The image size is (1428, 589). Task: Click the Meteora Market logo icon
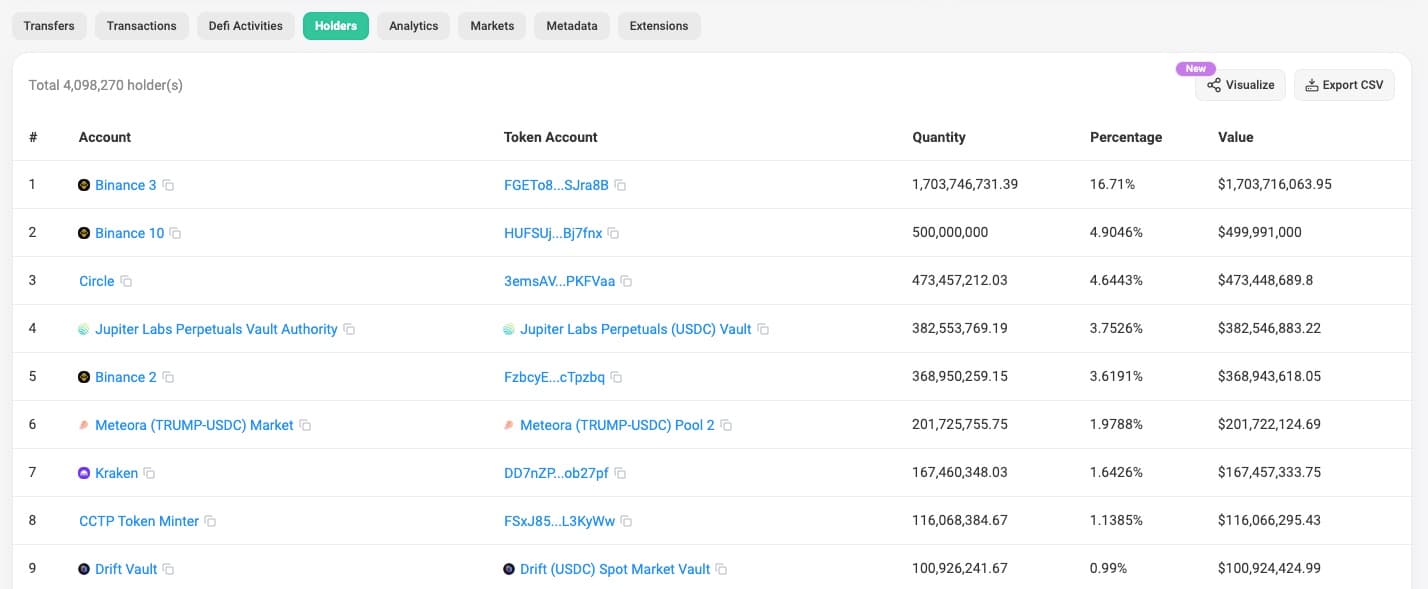pos(84,425)
